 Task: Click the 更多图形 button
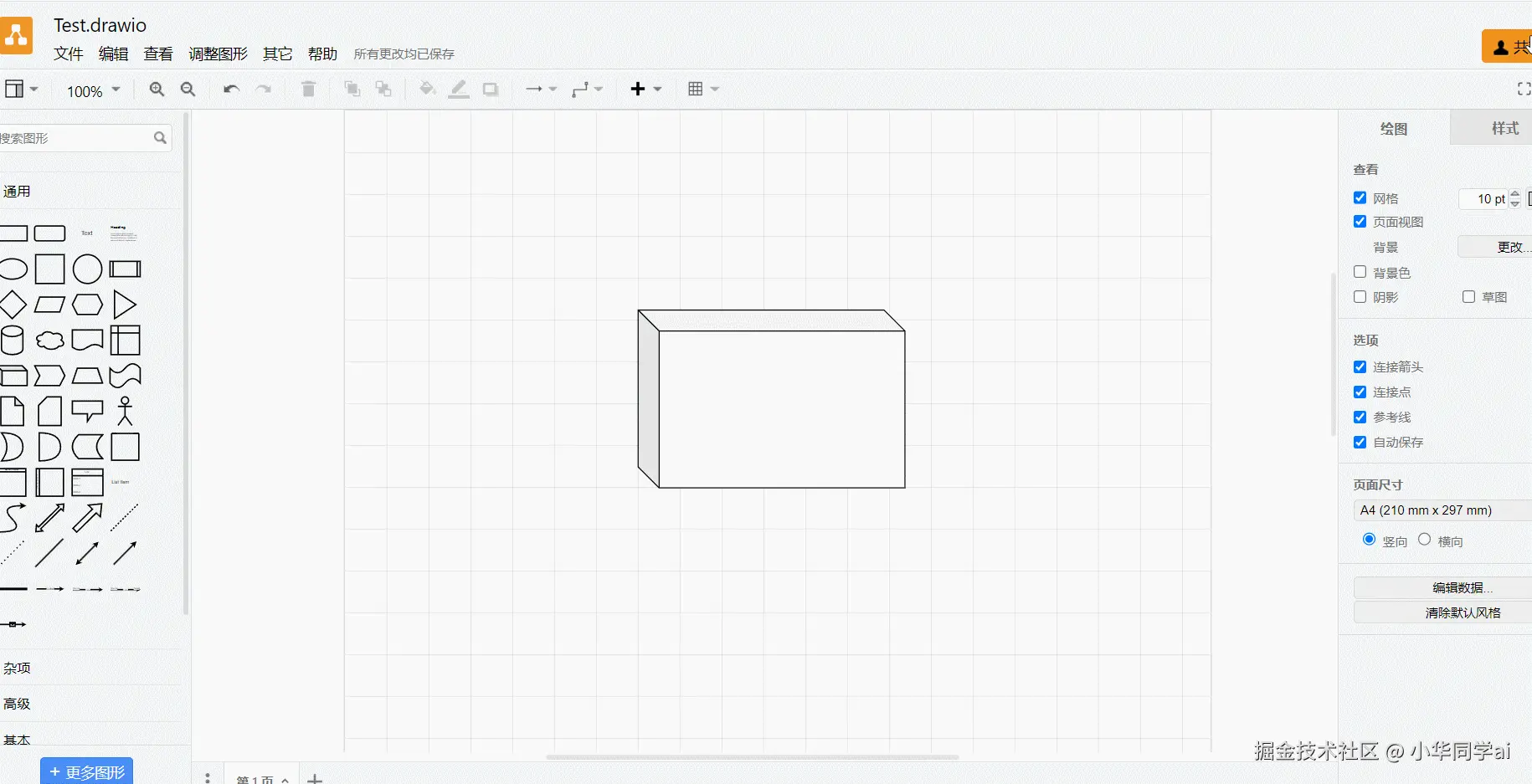click(87, 771)
